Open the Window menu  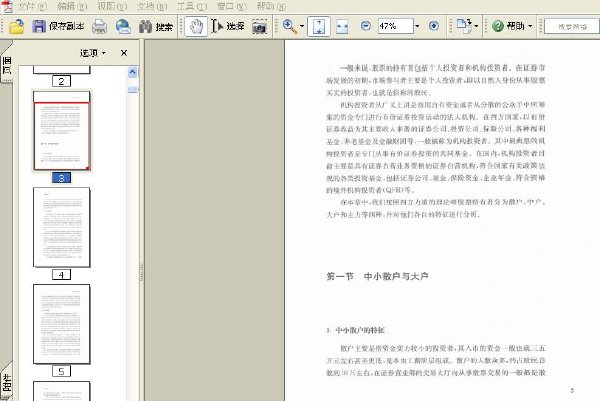(x=232, y=6)
